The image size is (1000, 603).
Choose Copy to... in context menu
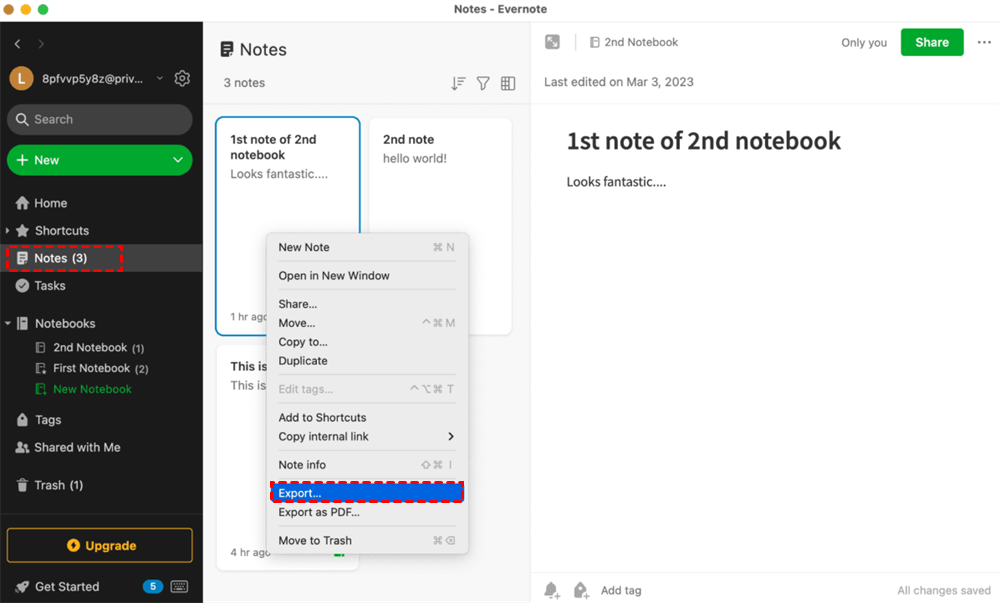coord(367,342)
